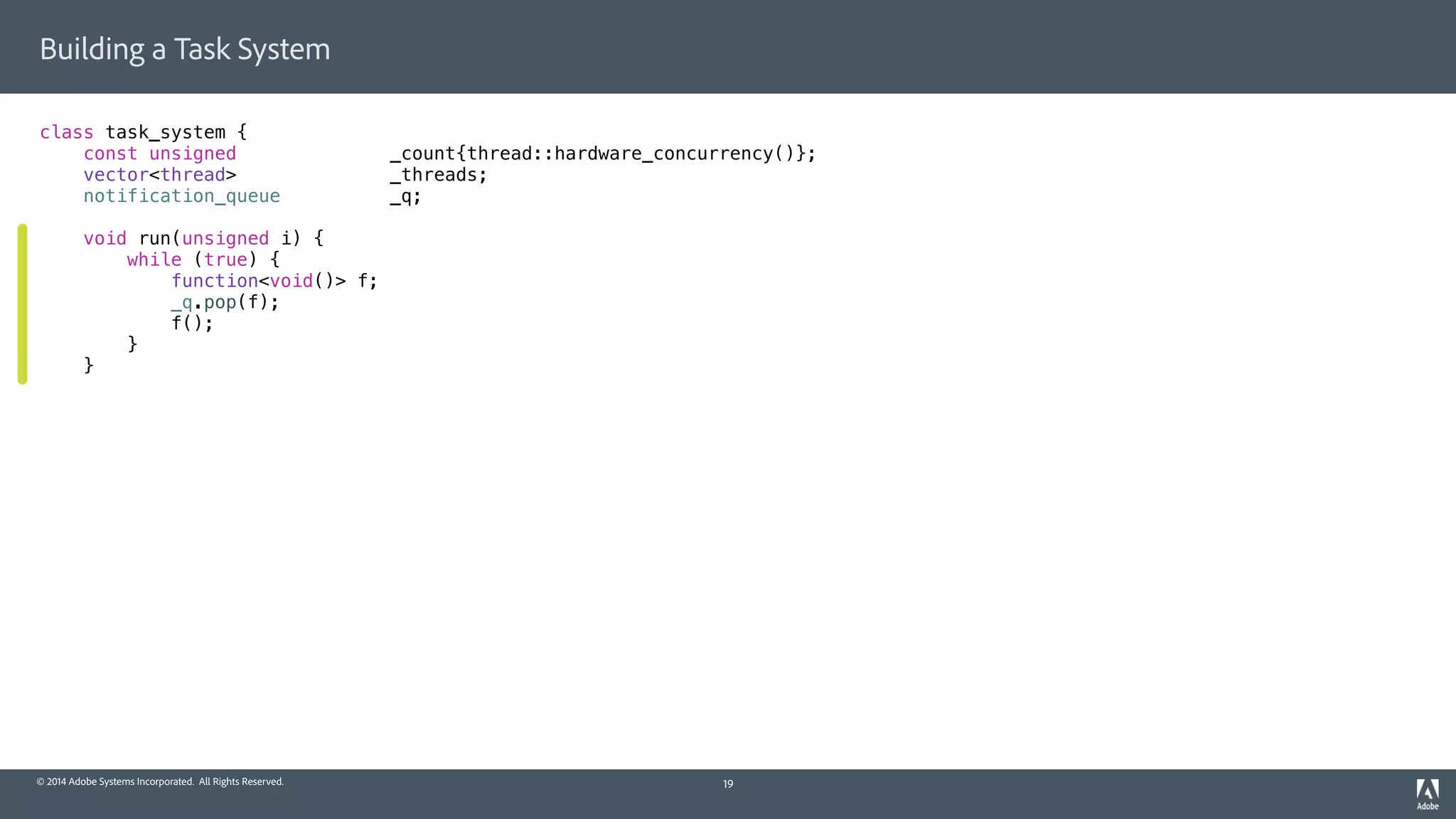The image size is (1456, 819).
Task: Click the '_threads;' member name
Action: point(438,175)
